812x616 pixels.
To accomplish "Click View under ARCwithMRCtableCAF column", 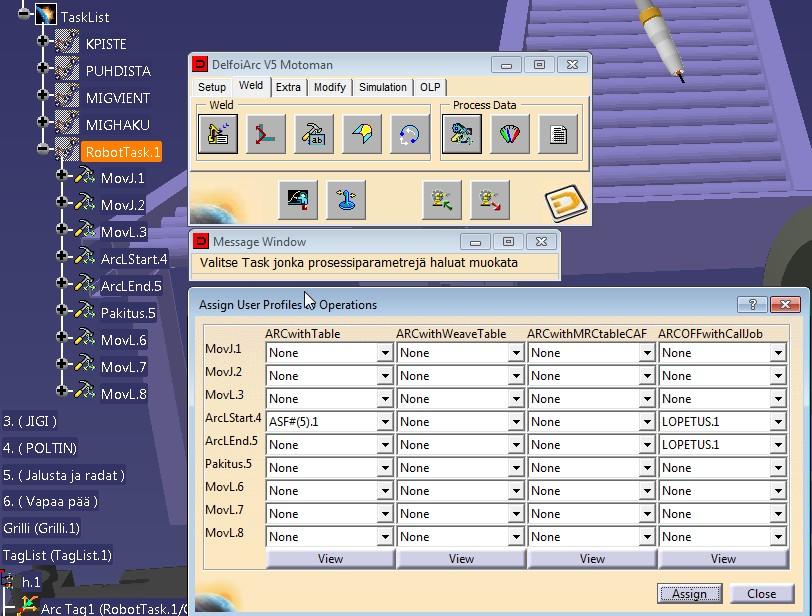I will point(592,559).
